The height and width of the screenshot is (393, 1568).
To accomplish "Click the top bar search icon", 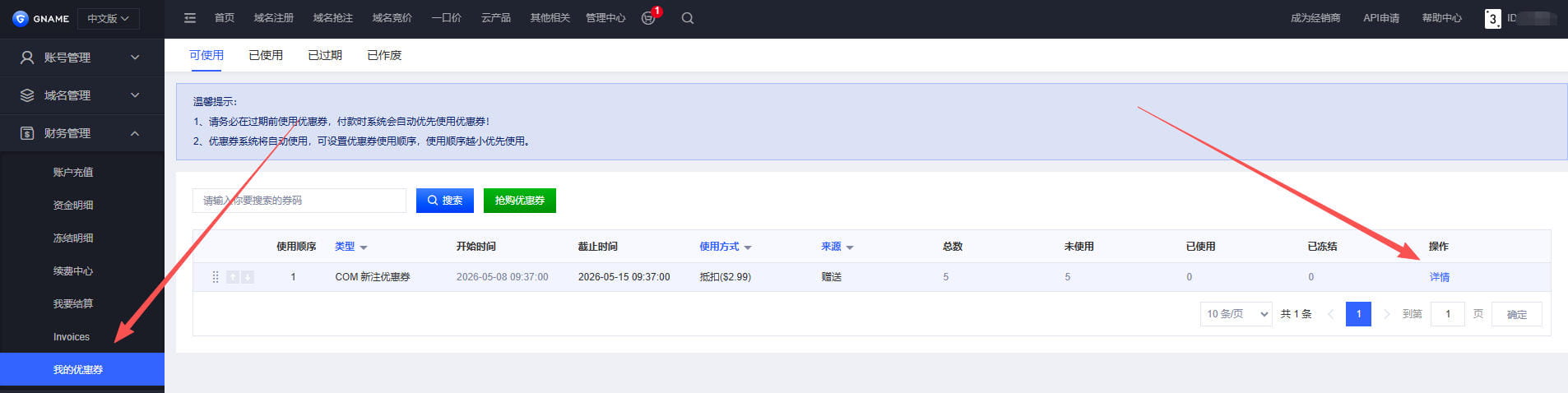I will [688, 18].
